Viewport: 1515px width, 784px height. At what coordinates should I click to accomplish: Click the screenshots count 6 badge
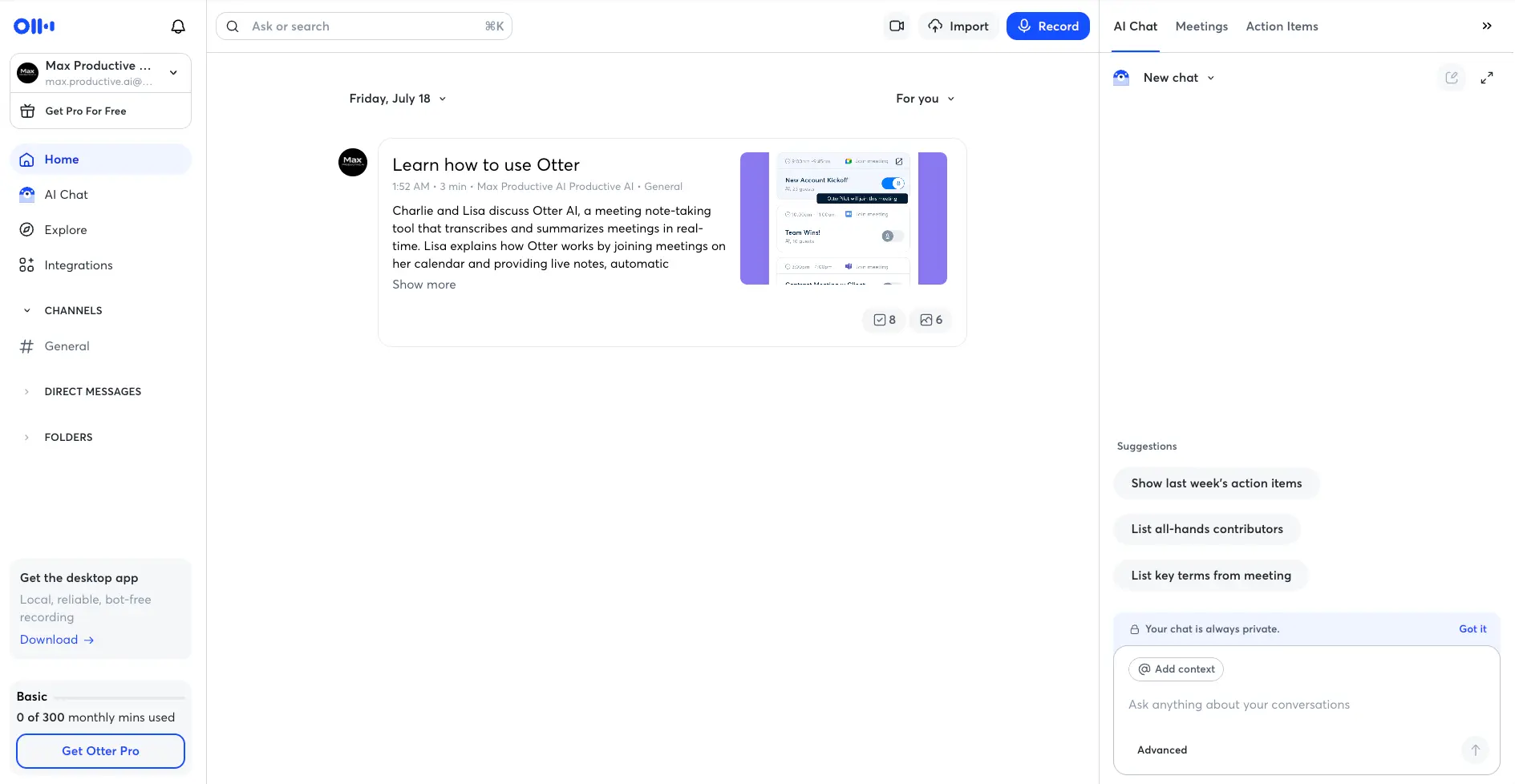tap(931, 320)
